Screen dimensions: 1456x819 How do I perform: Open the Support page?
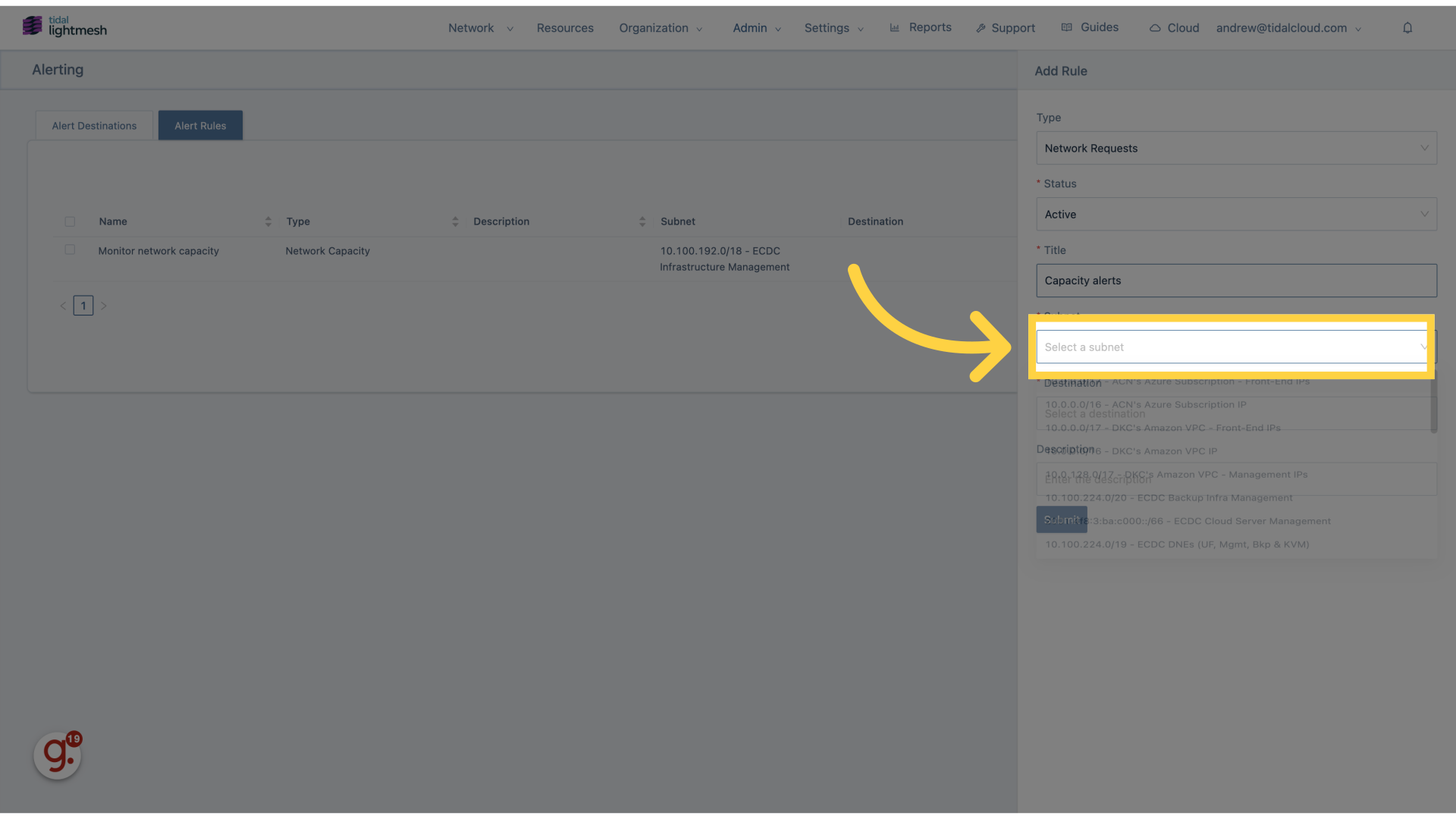(x=1006, y=28)
